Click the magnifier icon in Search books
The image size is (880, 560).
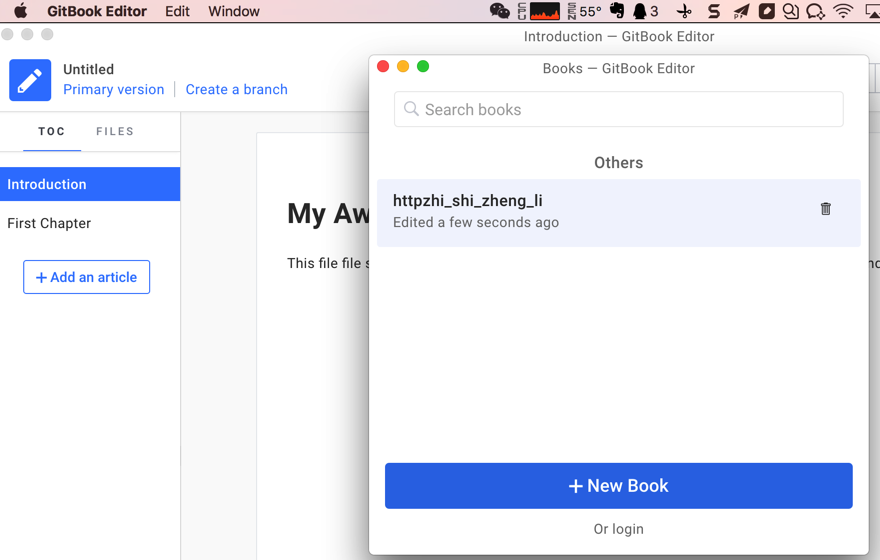tap(411, 109)
